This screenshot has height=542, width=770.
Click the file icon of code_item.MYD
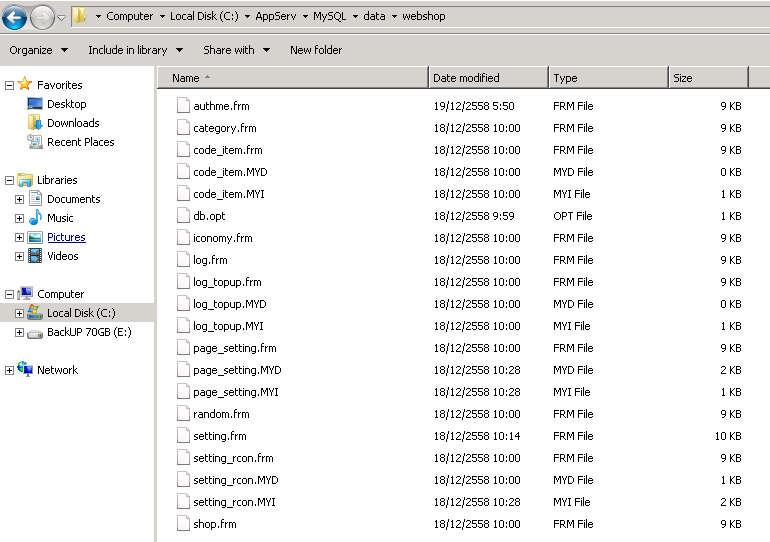click(x=183, y=171)
